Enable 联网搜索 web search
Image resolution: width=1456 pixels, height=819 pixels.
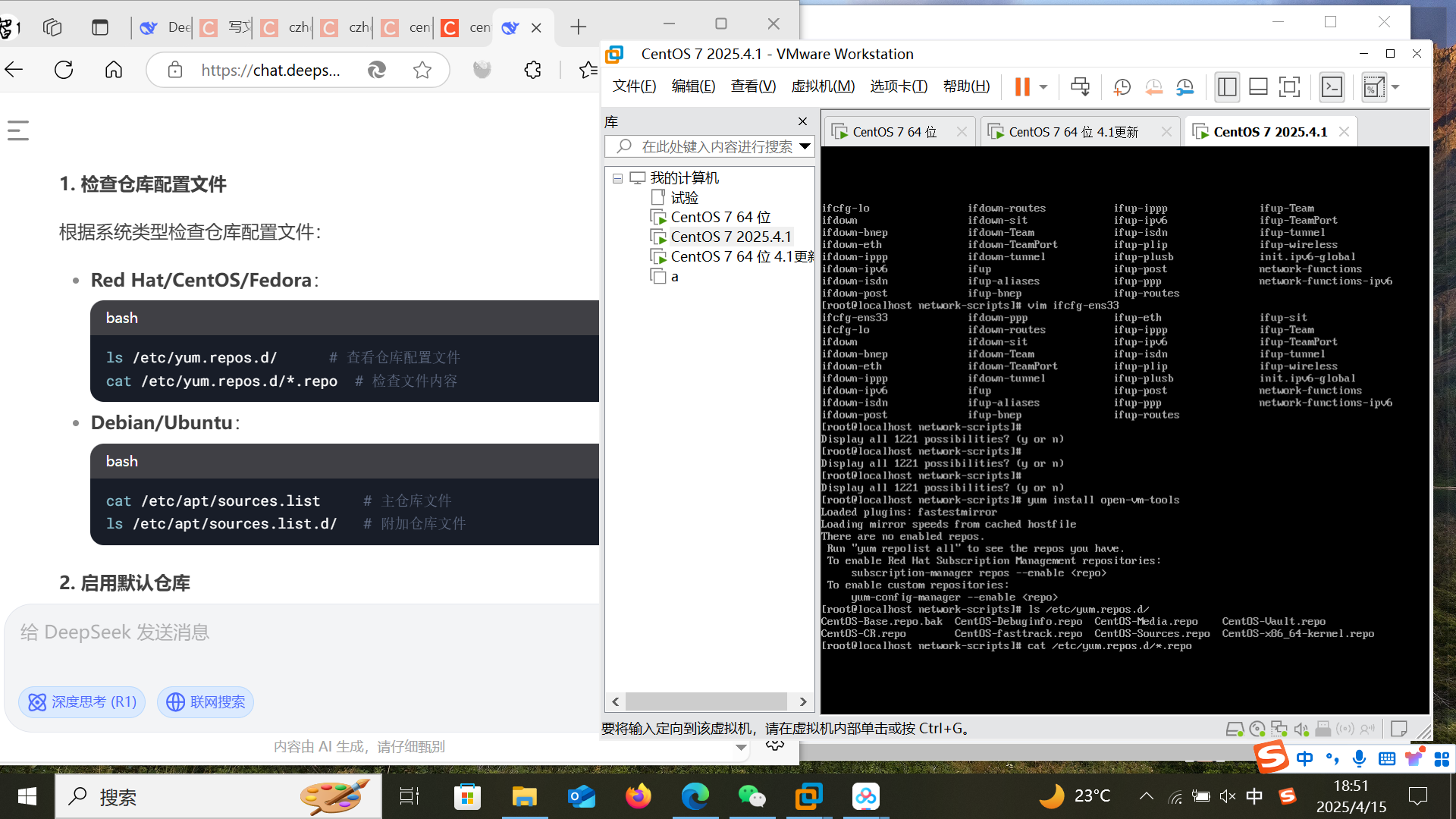[x=206, y=702]
